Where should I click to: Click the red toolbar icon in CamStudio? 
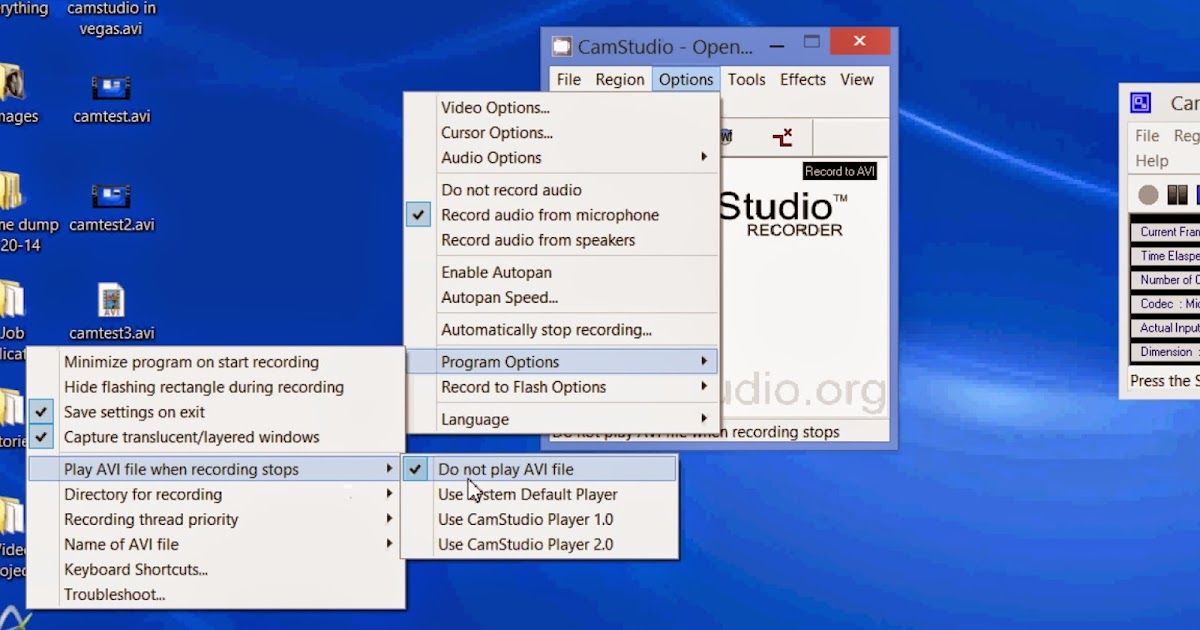tap(782, 137)
